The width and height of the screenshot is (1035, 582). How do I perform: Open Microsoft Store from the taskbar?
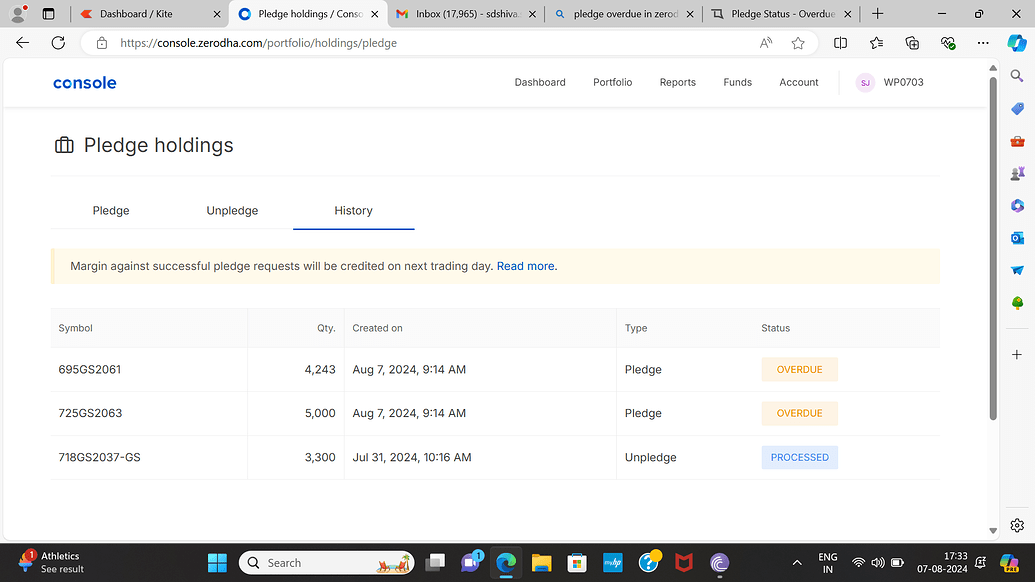point(577,562)
